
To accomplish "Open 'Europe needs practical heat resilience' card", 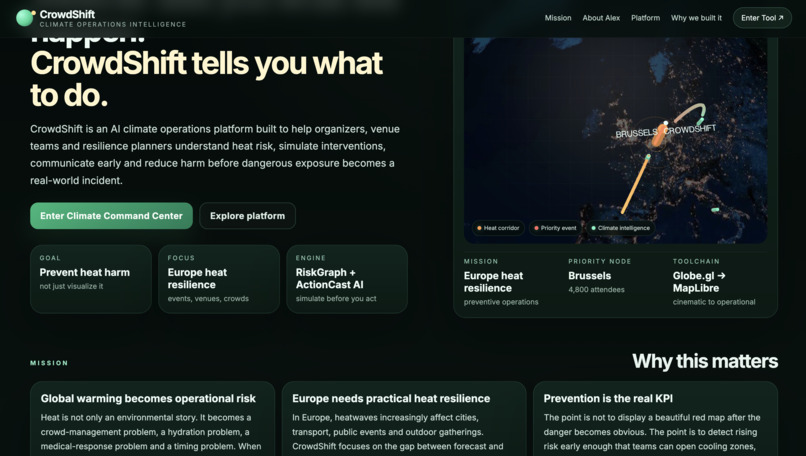I will pyautogui.click(x=404, y=418).
